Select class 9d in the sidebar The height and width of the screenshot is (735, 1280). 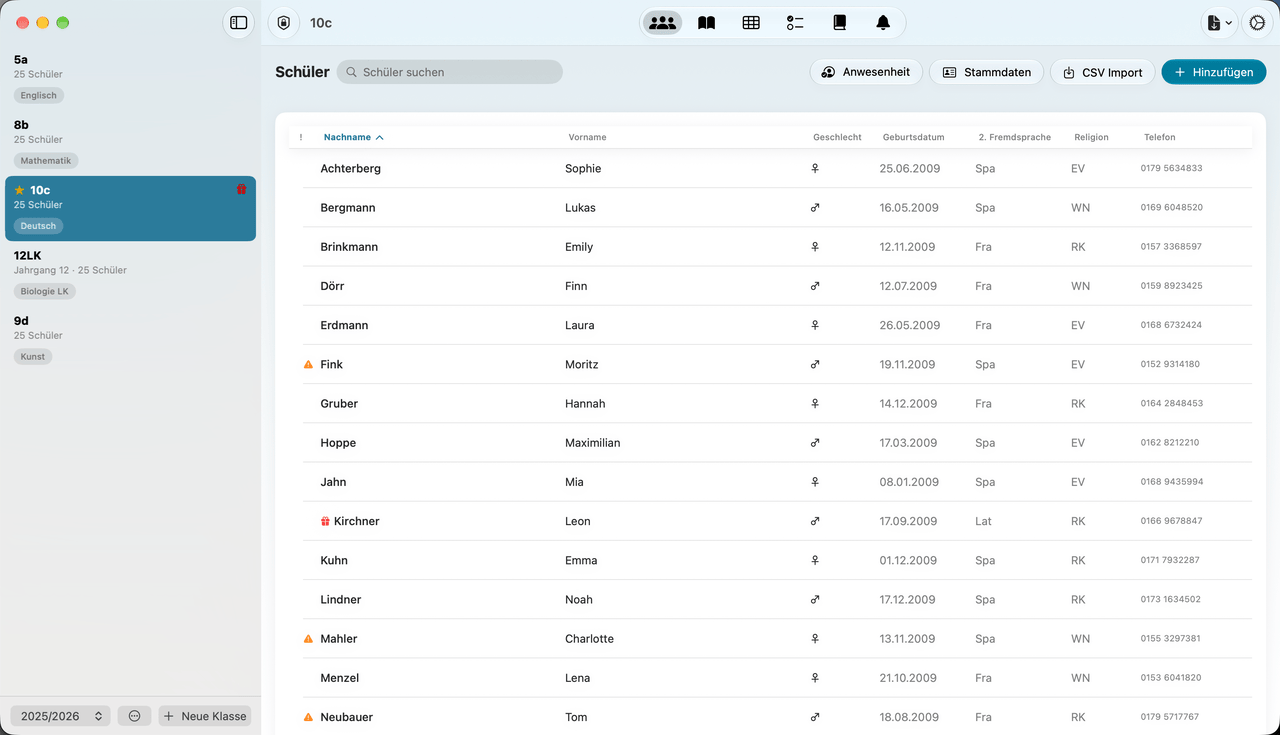click(130, 339)
